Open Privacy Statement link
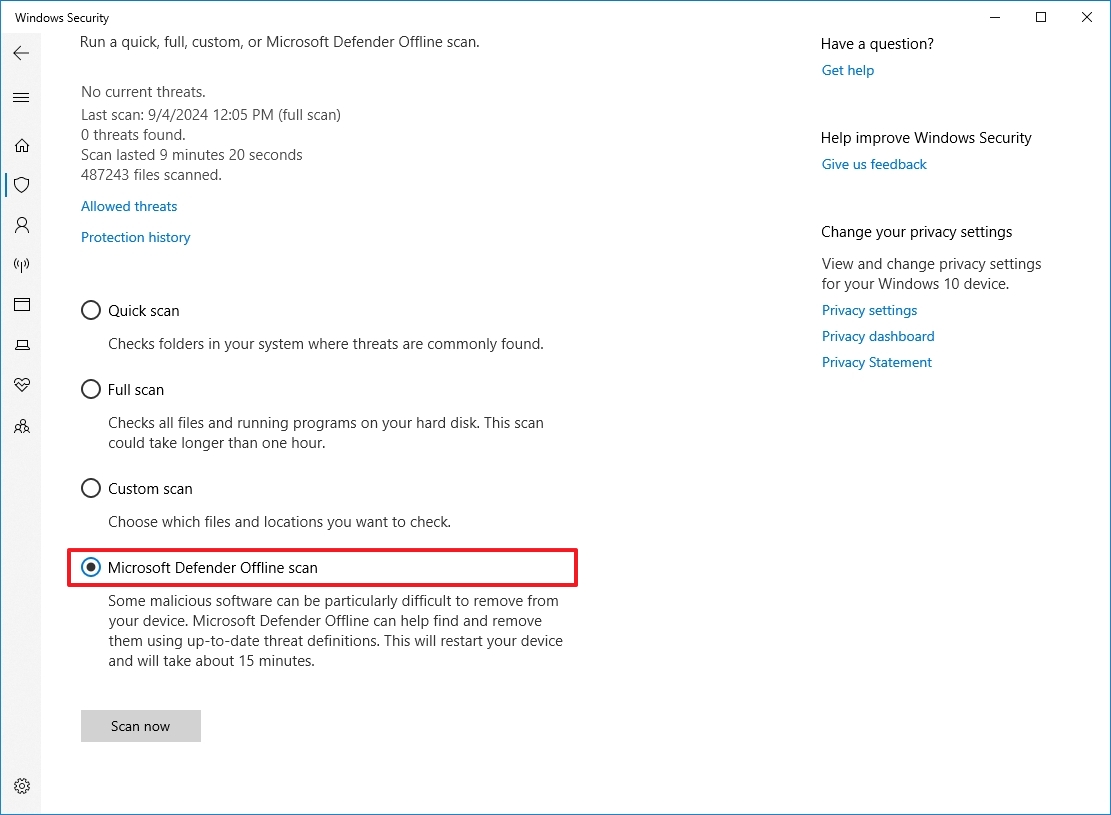Image resolution: width=1111 pixels, height=815 pixels. tap(876, 362)
